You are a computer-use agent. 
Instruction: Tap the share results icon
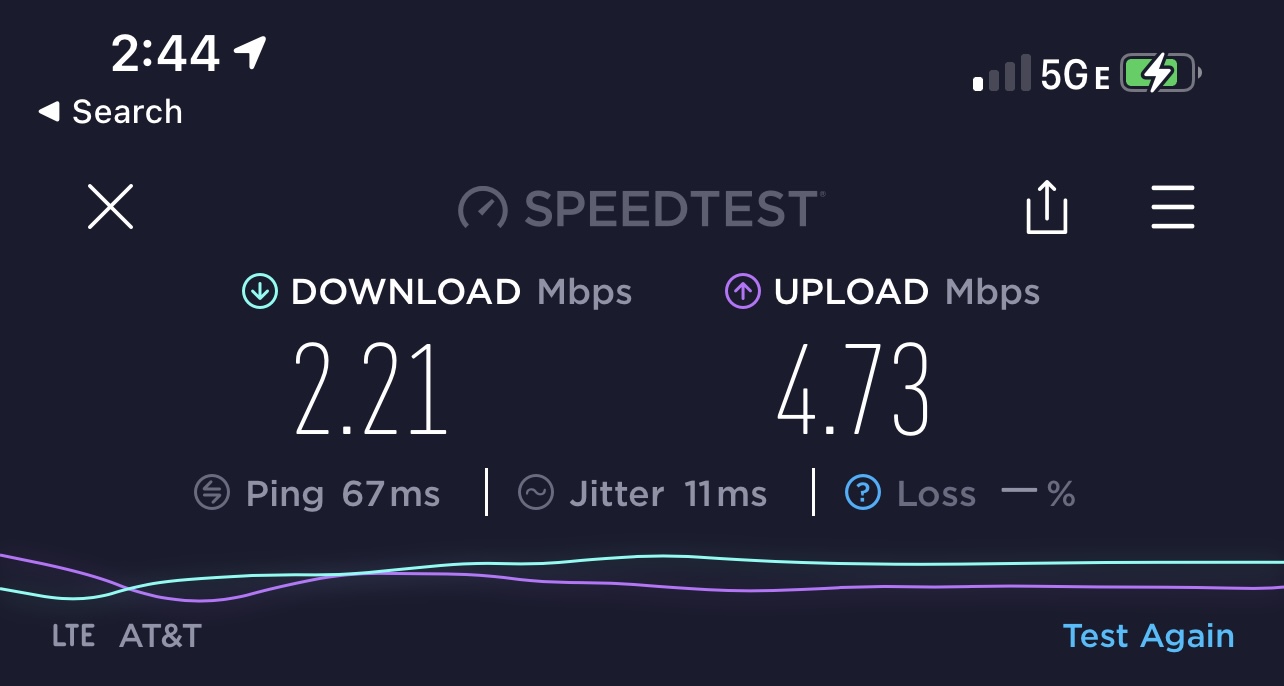[x=1047, y=207]
